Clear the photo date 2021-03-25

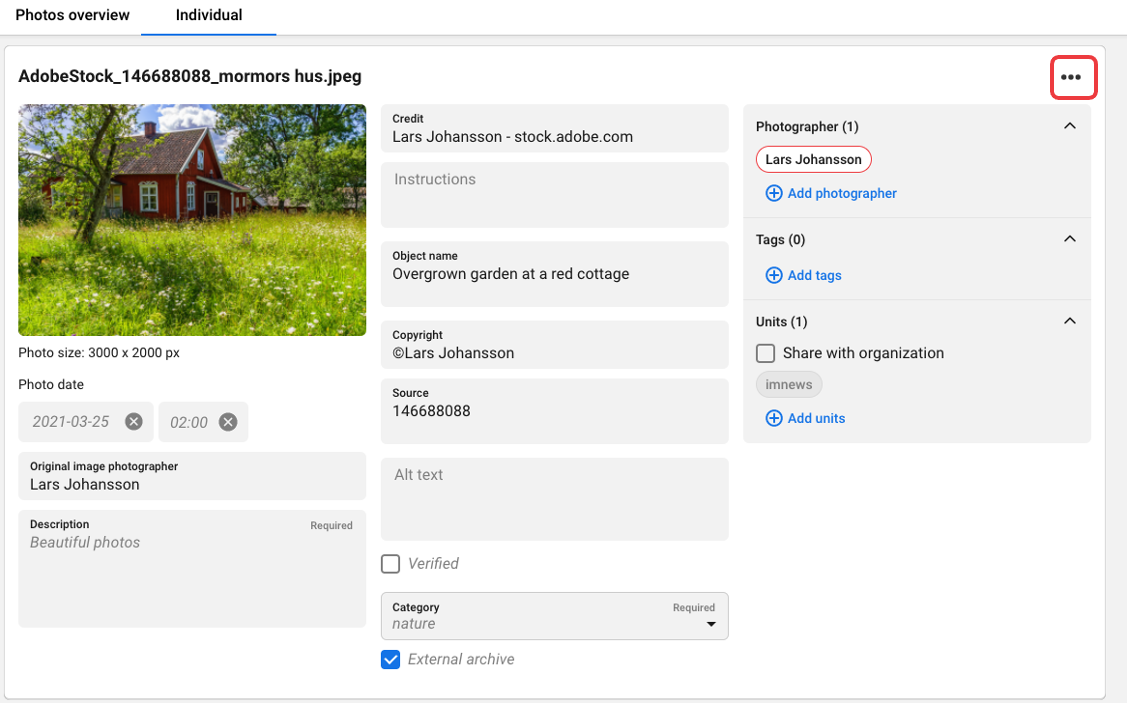coord(134,422)
